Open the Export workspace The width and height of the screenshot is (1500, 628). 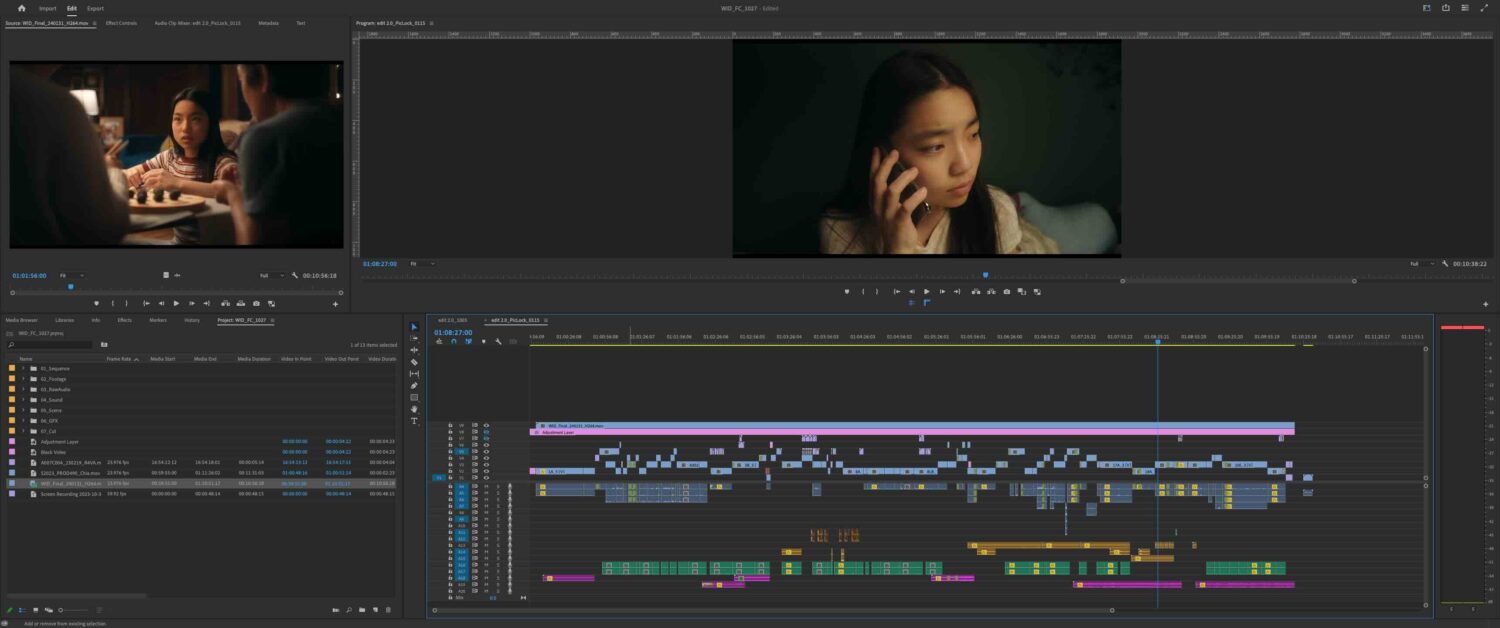[95, 8]
